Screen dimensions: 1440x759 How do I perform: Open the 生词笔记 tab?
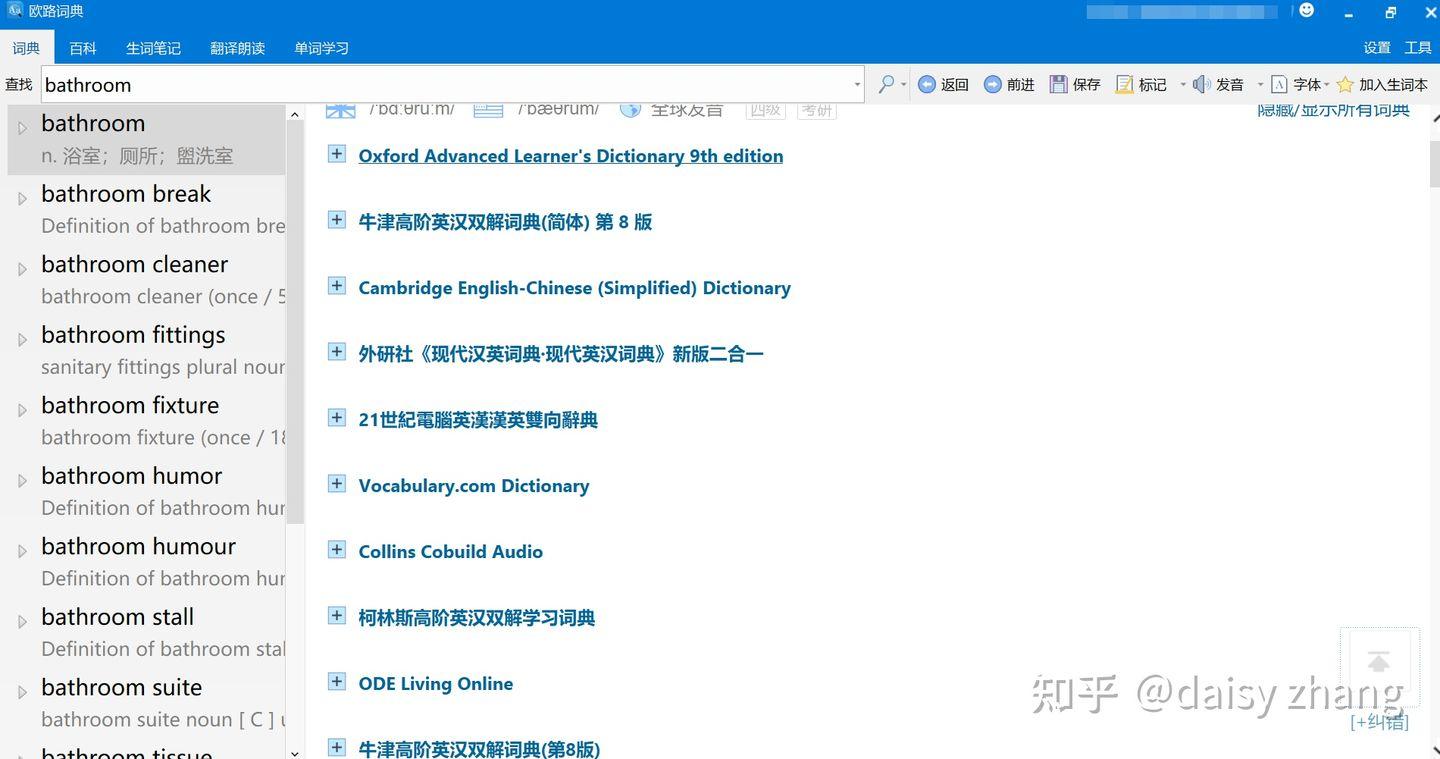click(x=153, y=48)
